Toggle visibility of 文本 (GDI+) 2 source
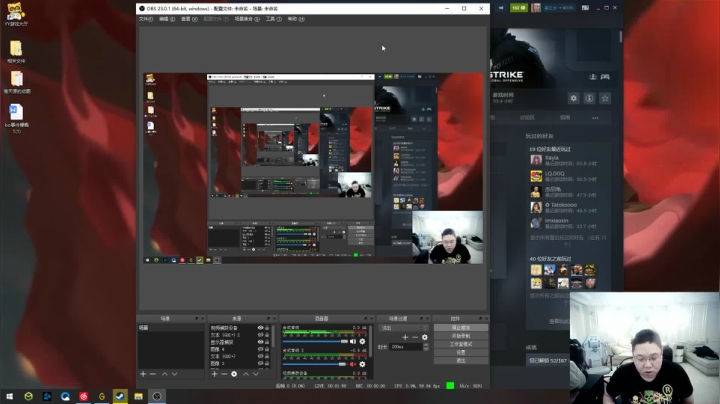The width and height of the screenshot is (720, 404). tap(260, 335)
